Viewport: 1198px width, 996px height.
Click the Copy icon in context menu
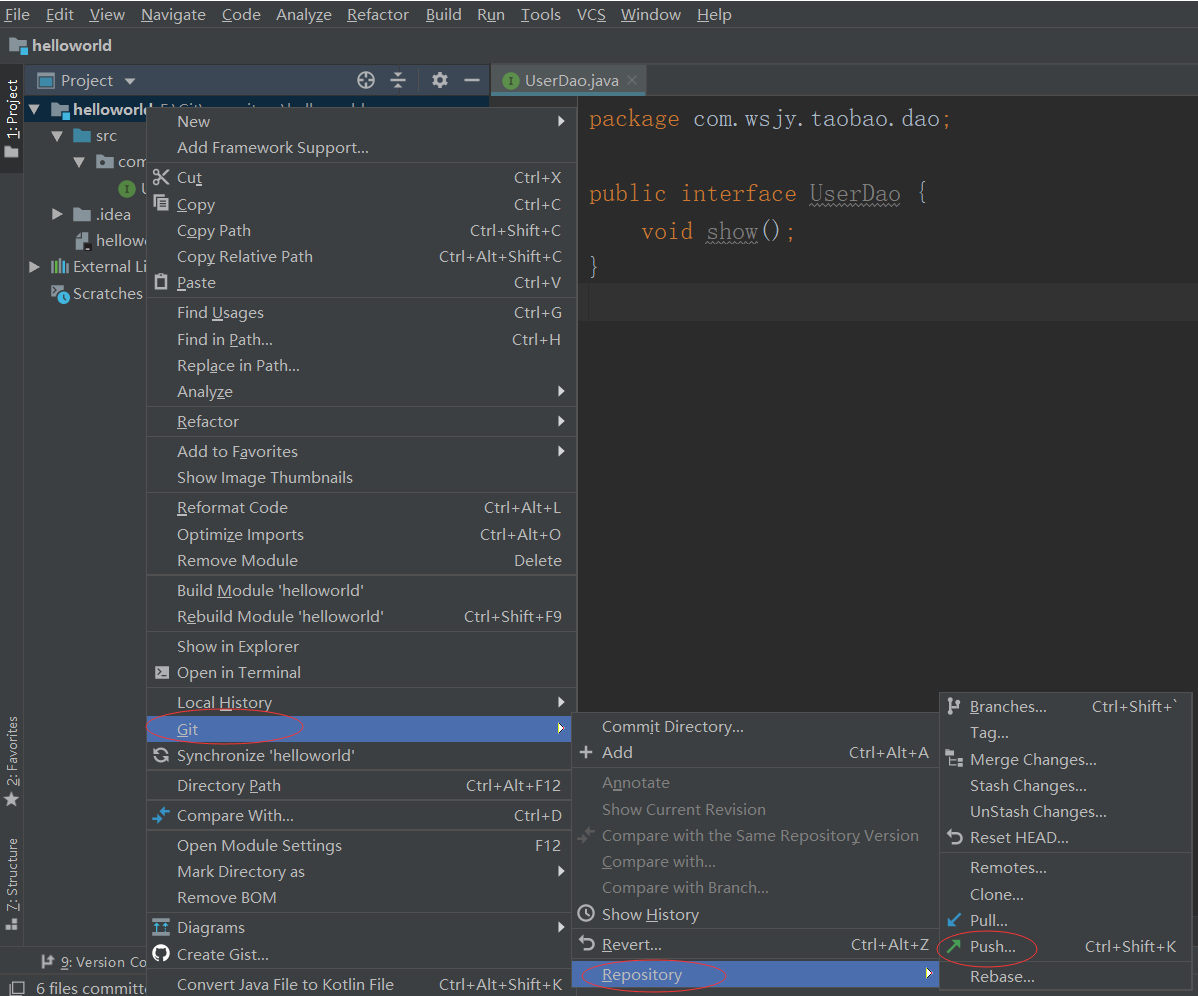click(x=160, y=203)
